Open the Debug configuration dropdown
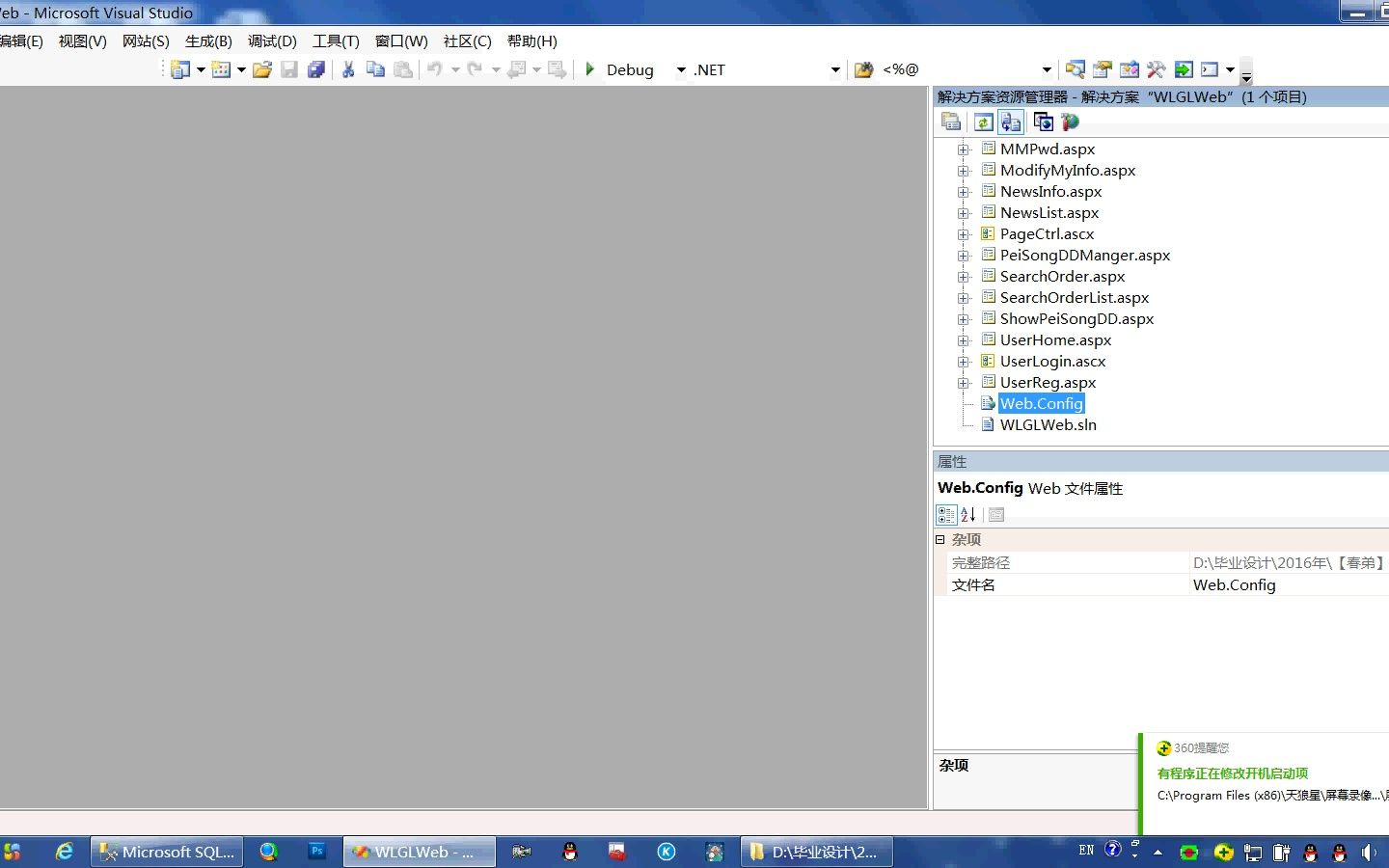Viewport: 1389px width, 868px height. click(x=681, y=69)
